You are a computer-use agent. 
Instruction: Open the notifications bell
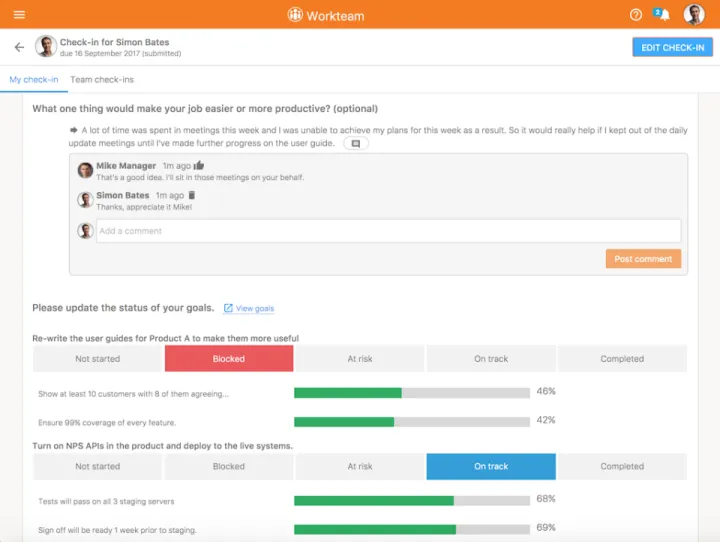[663, 15]
